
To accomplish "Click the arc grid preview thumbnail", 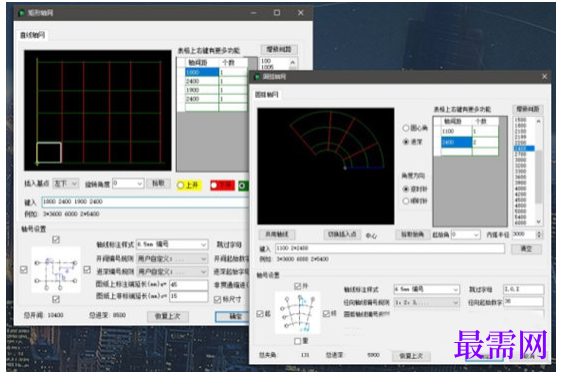I will pos(326,166).
